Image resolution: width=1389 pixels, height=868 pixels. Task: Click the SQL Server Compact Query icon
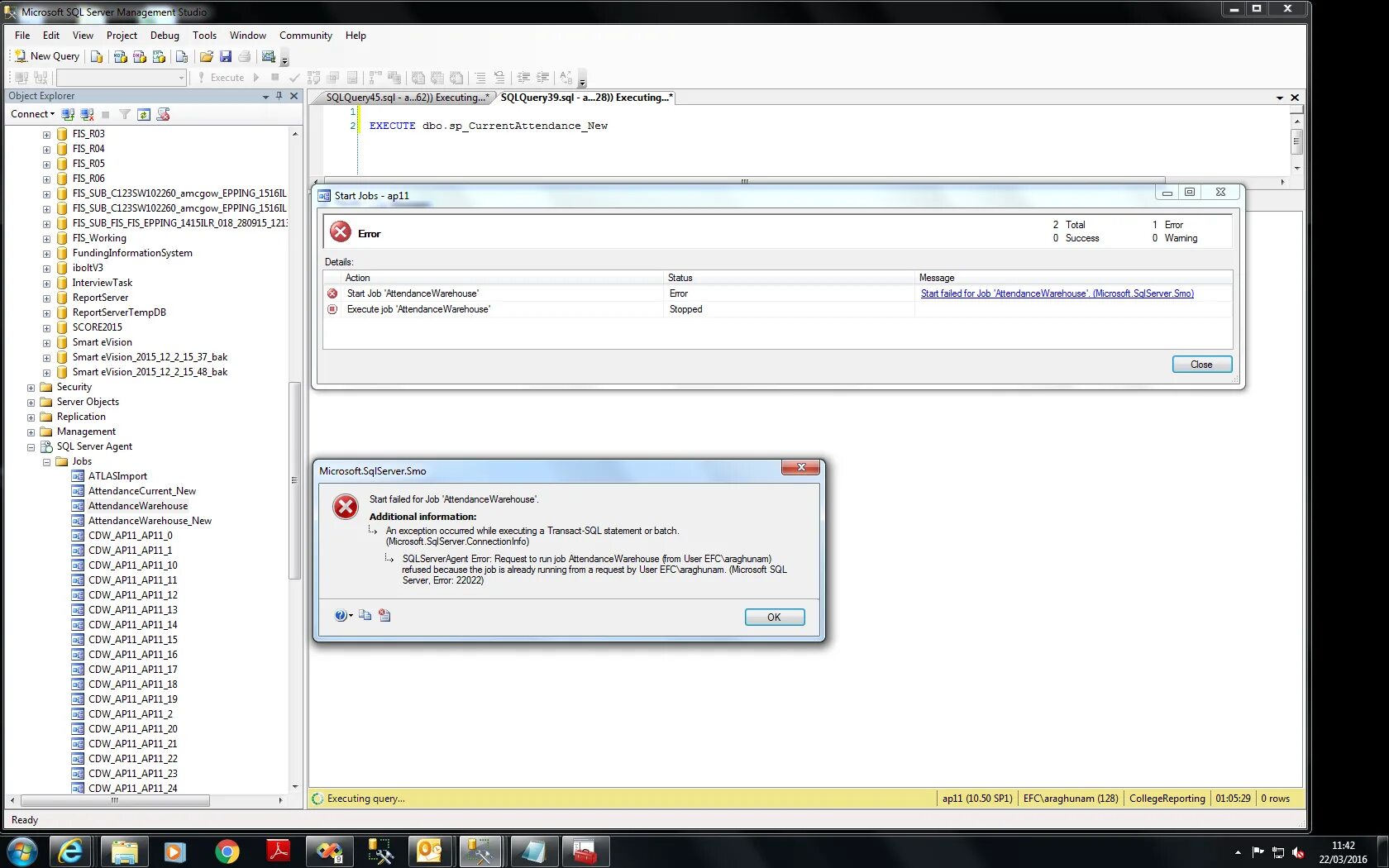point(182,56)
